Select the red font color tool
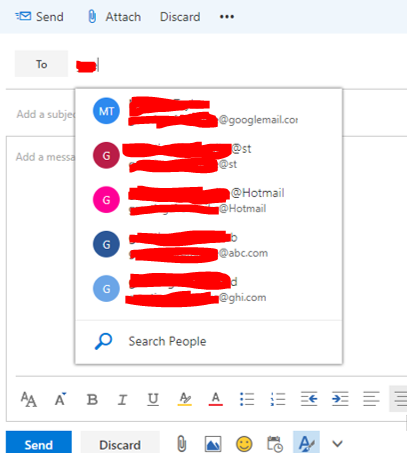The image size is (407, 453). point(216,399)
